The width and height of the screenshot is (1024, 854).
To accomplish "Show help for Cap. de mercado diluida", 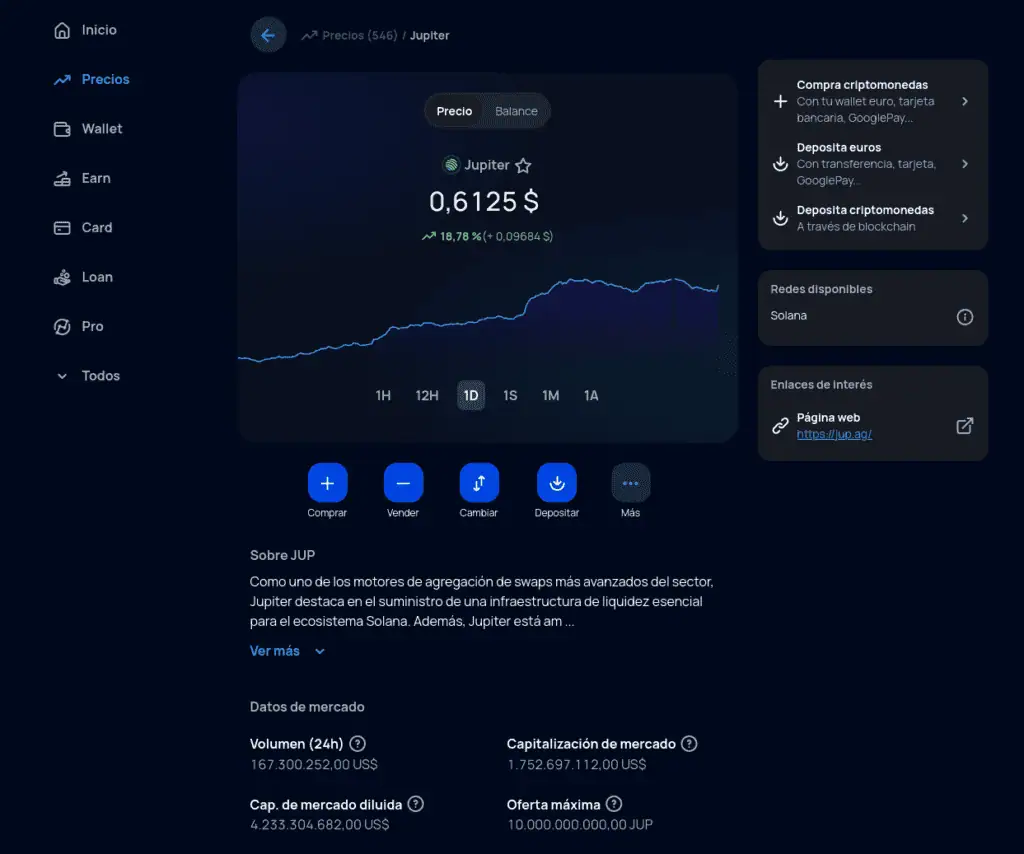I will click(x=415, y=804).
